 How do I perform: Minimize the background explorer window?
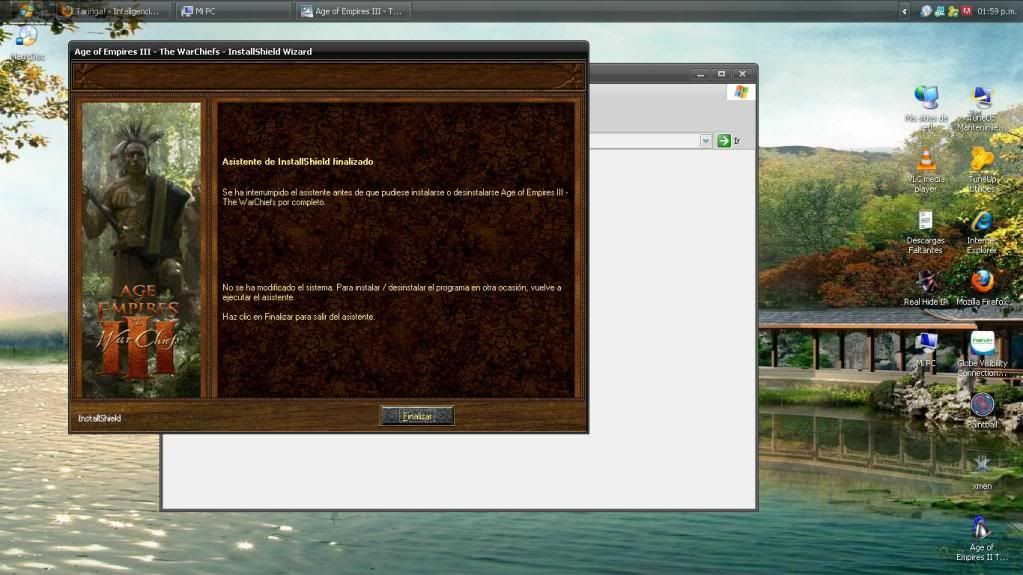[x=700, y=74]
